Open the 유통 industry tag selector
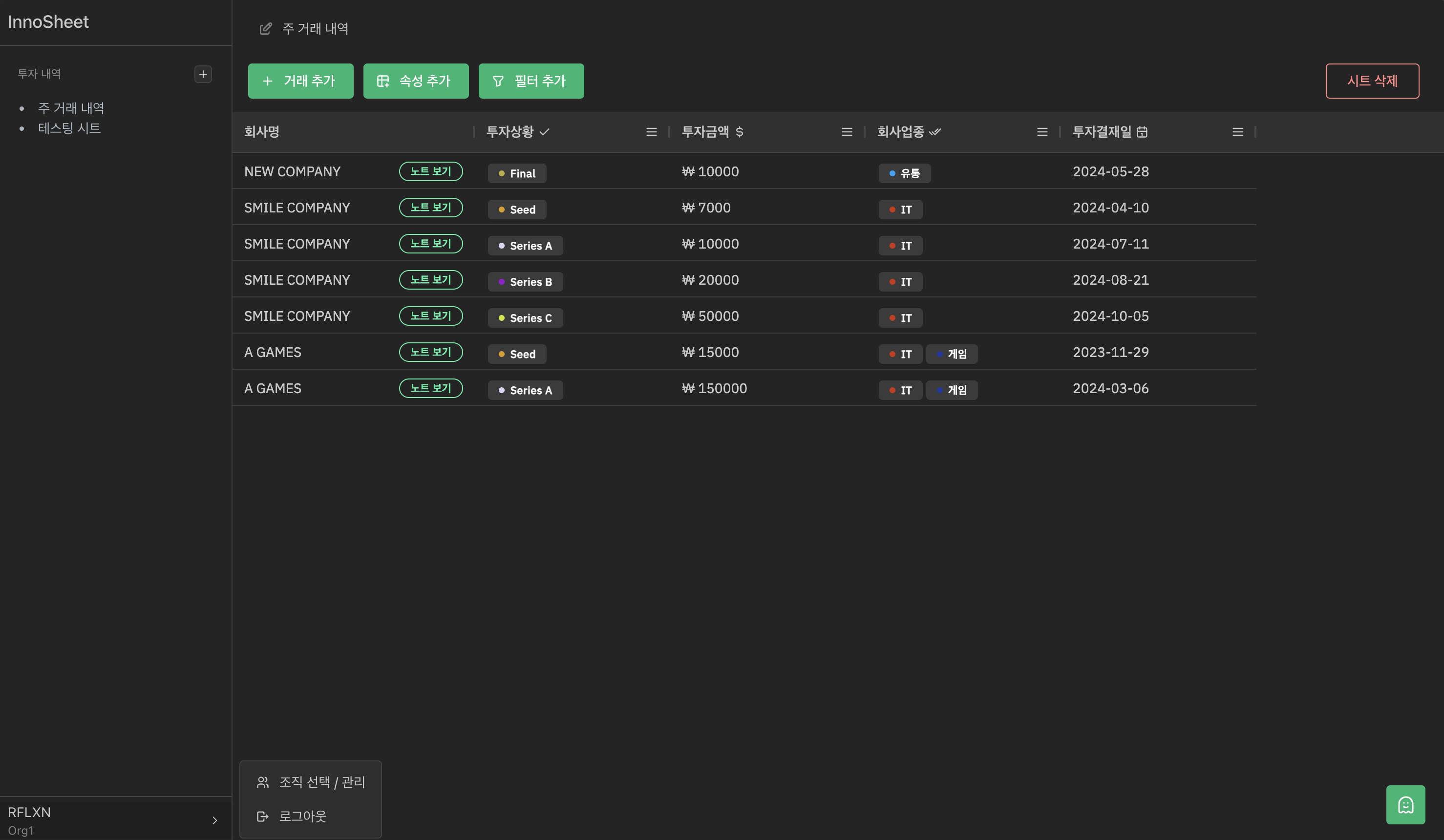The height and width of the screenshot is (840, 1444). click(x=904, y=173)
